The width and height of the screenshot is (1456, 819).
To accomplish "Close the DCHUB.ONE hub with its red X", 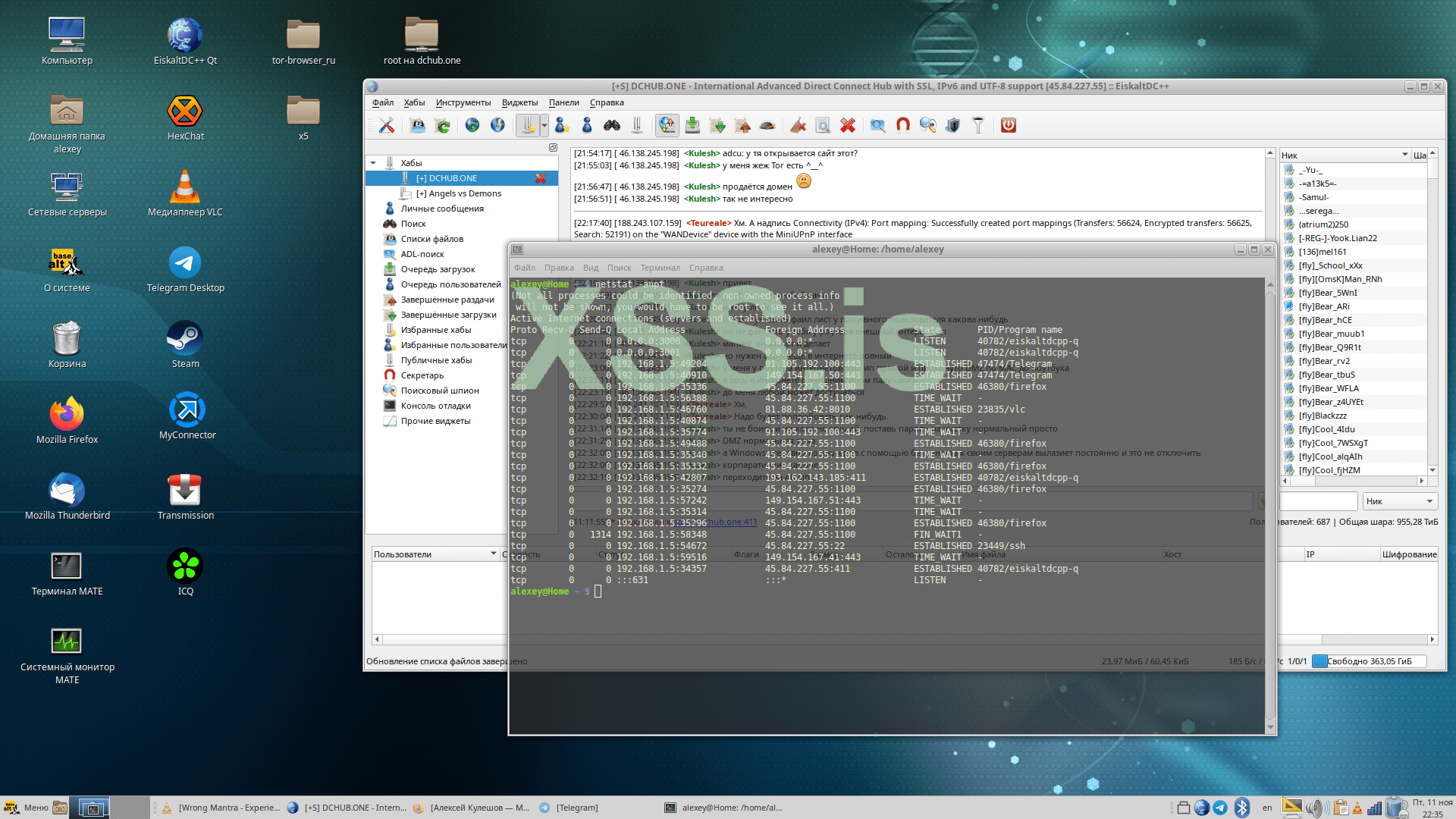I will pos(541,178).
